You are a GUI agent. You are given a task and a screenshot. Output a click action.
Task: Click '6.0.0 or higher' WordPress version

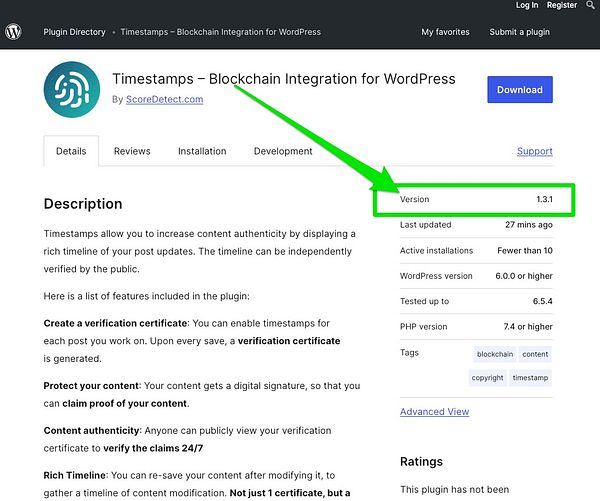point(524,276)
